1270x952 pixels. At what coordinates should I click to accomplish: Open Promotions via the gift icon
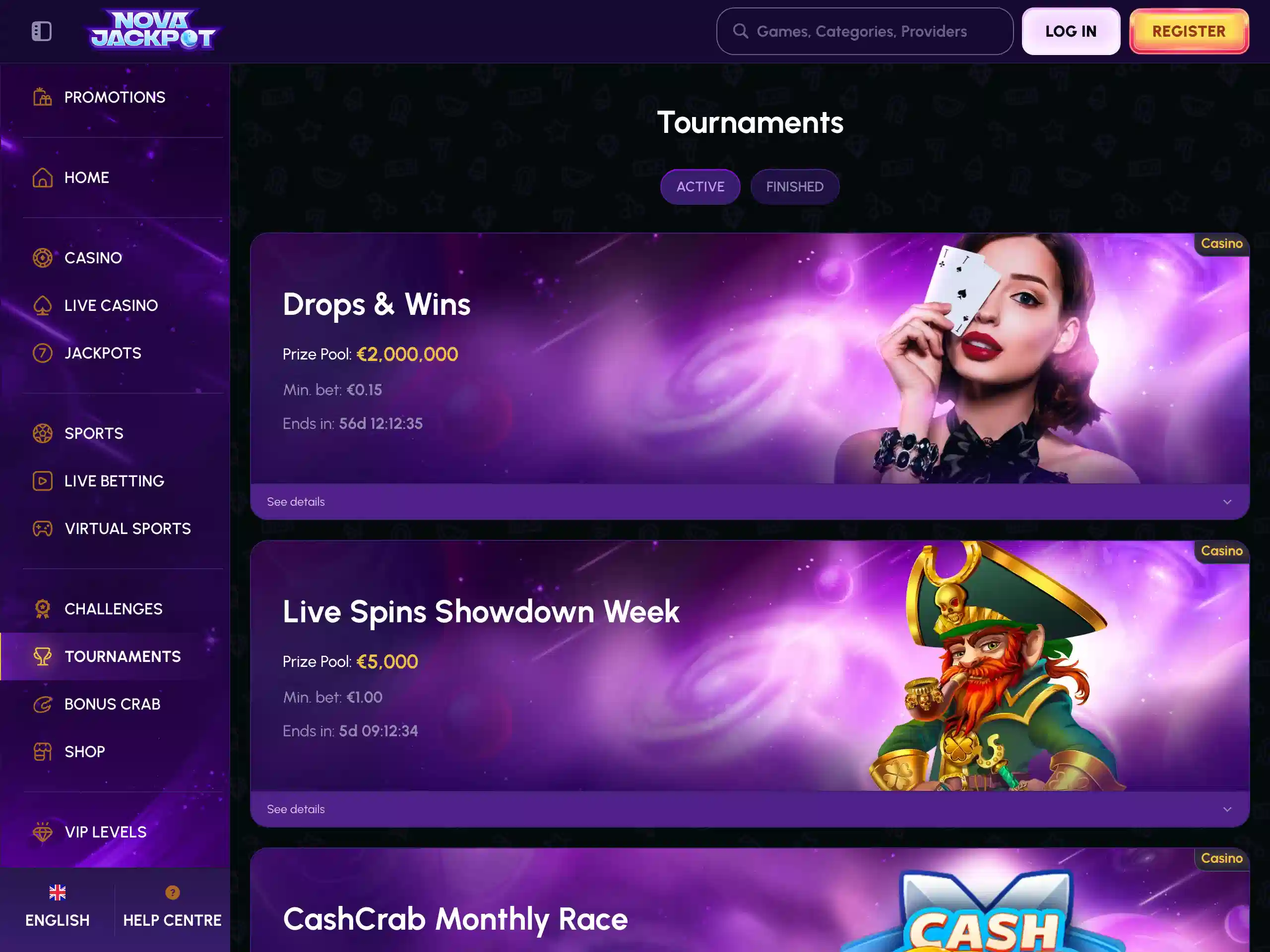(x=43, y=97)
